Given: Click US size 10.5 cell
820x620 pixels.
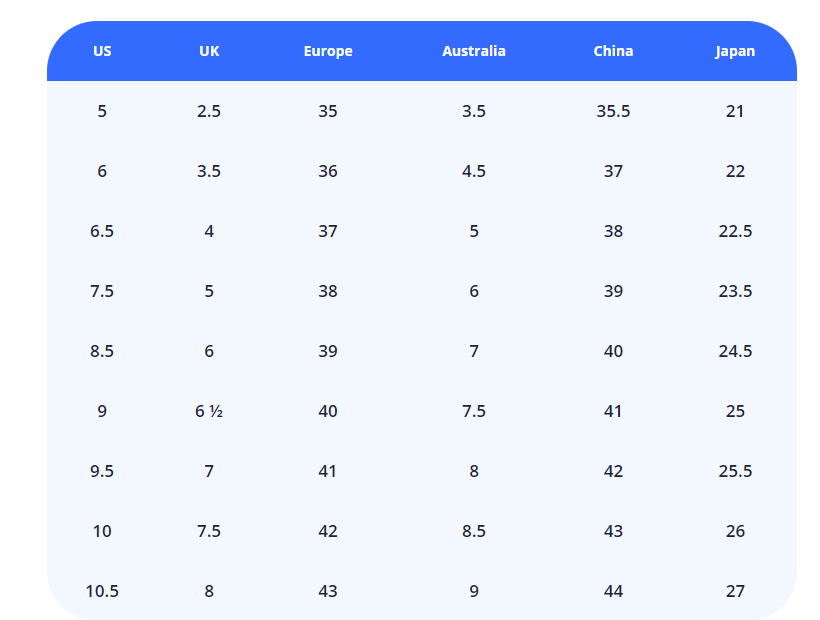Looking at the screenshot, I should pyautogui.click(x=102, y=591).
